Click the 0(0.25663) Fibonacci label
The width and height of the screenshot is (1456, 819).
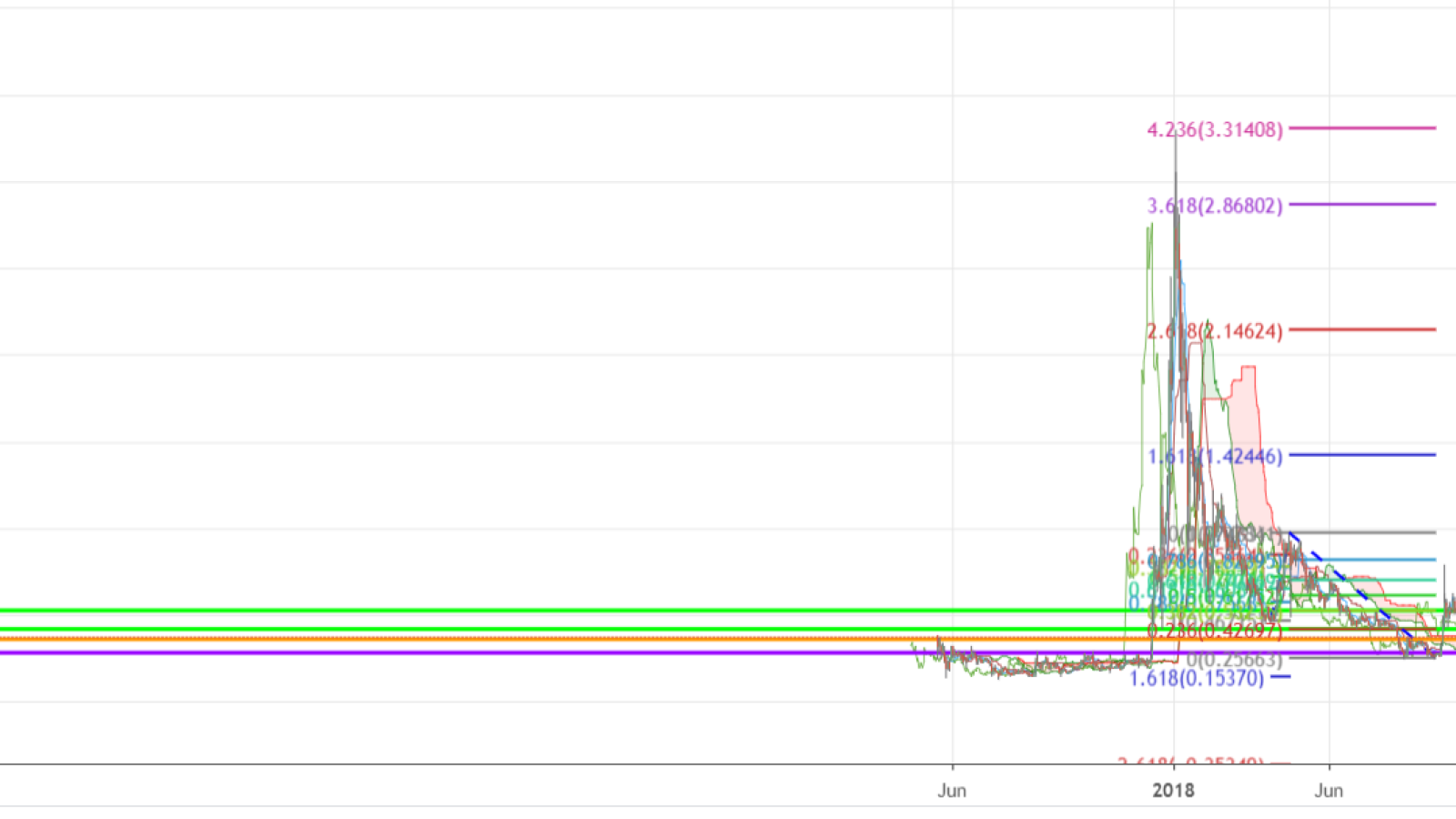[1234, 660]
